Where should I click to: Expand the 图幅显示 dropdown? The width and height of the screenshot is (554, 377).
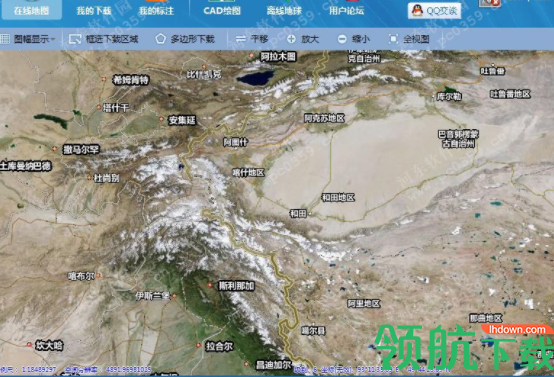[28, 39]
